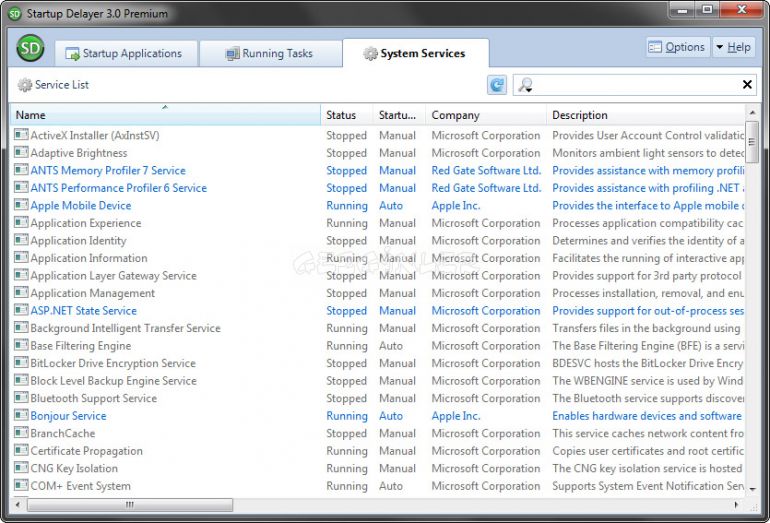Click the Bonjour Service row icon

click(21, 415)
